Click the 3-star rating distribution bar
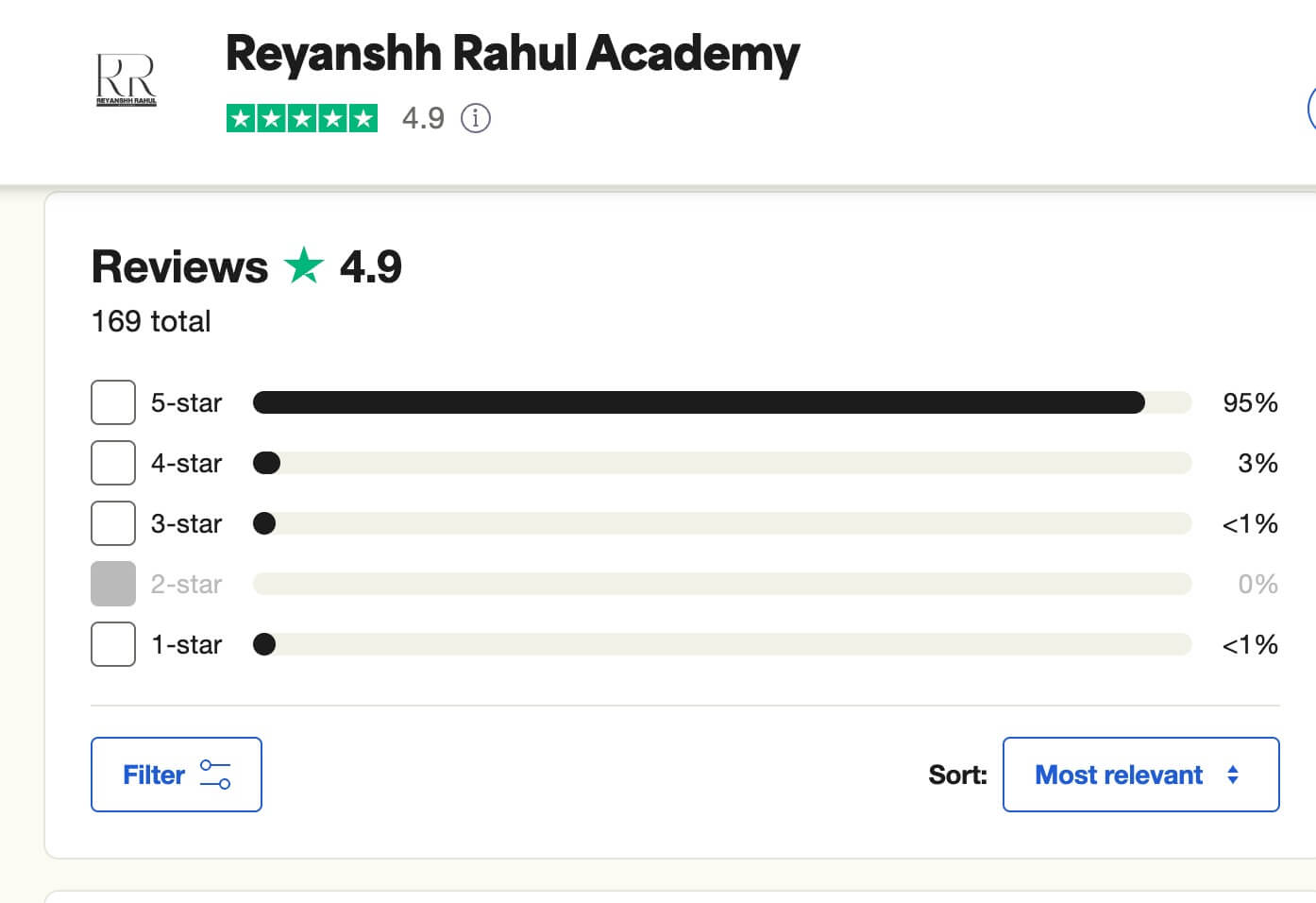Viewport: 1316px width, 903px height. pyautogui.click(x=721, y=523)
